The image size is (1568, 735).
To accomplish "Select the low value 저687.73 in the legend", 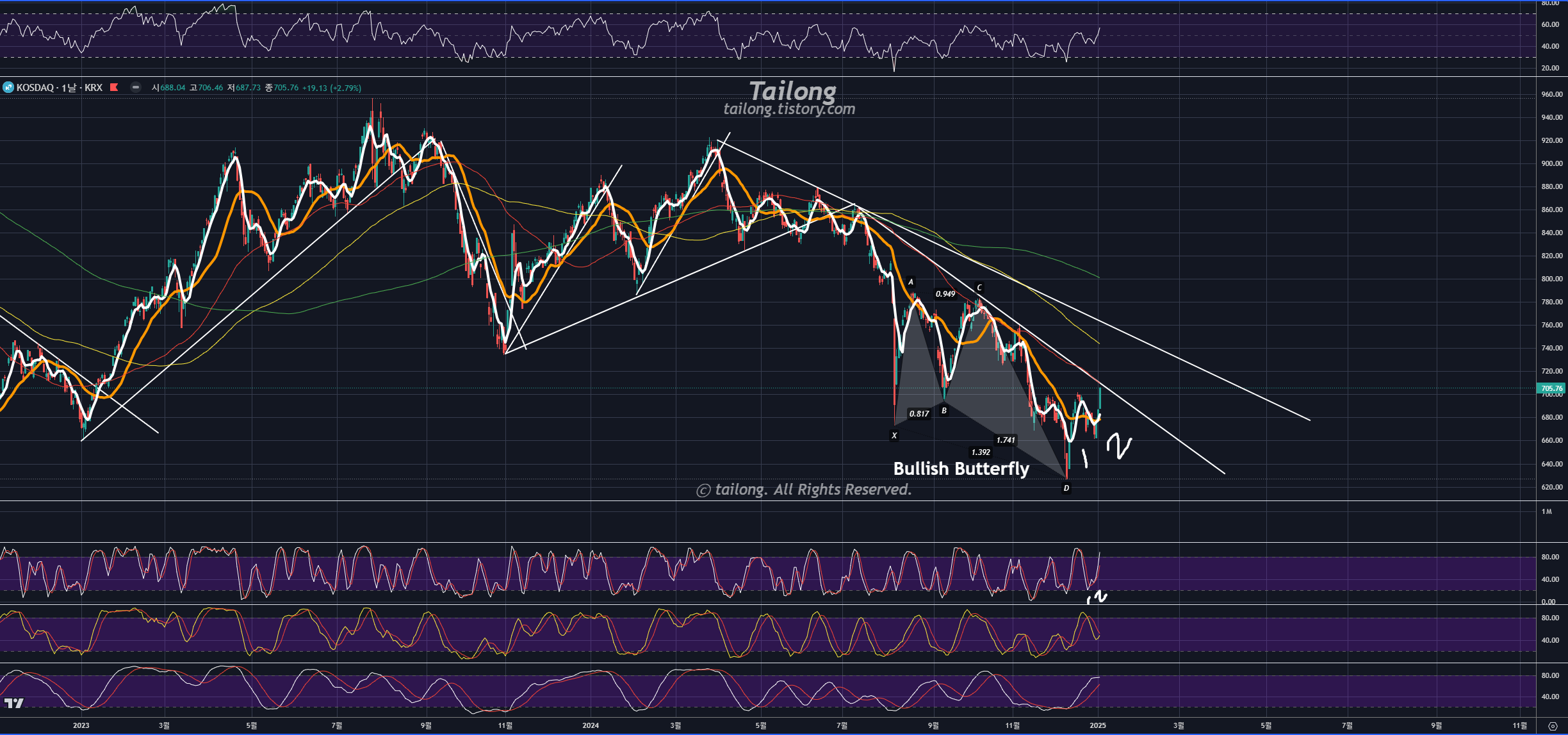I will (x=244, y=88).
